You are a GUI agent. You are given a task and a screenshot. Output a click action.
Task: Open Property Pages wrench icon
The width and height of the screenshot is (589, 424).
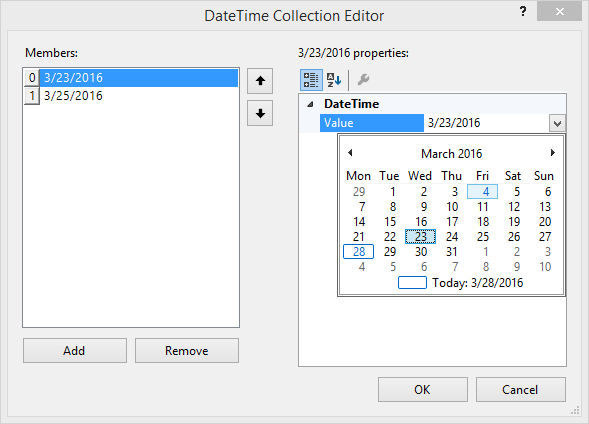point(363,80)
